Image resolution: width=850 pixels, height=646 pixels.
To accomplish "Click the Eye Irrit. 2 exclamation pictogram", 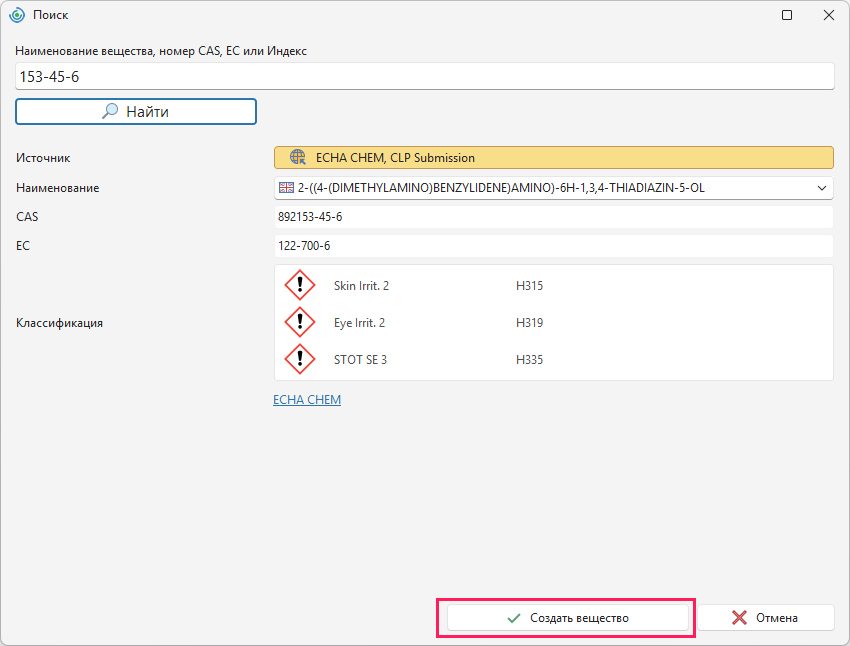I will pyautogui.click(x=300, y=322).
